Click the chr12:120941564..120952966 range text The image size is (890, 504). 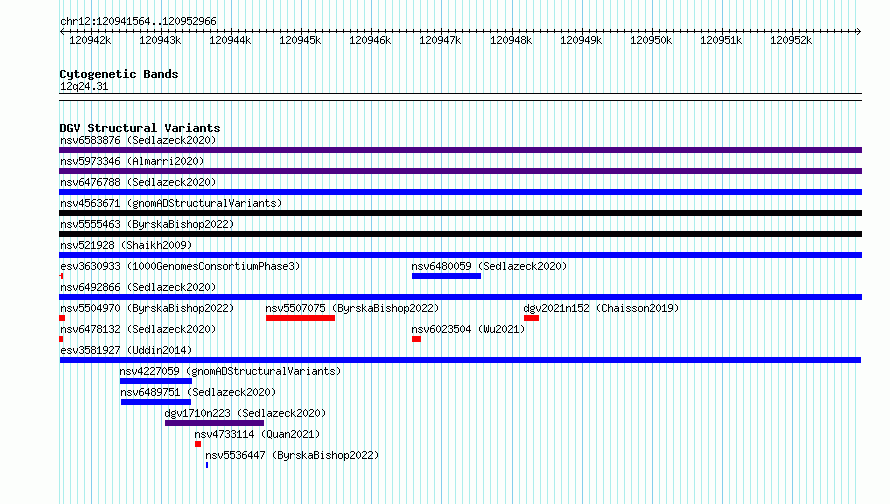(138, 21)
